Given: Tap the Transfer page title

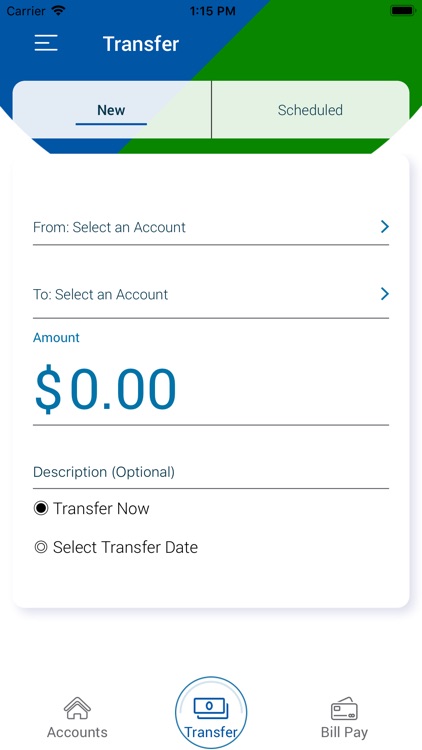Looking at the screenshot, I should pos(141,44).
